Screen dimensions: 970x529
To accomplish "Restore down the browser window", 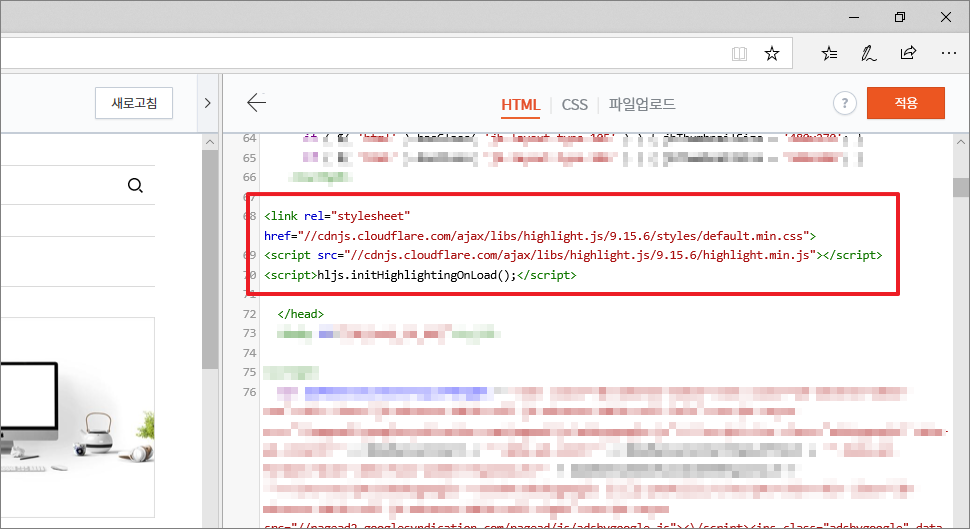I will click(x=900, y=17).
